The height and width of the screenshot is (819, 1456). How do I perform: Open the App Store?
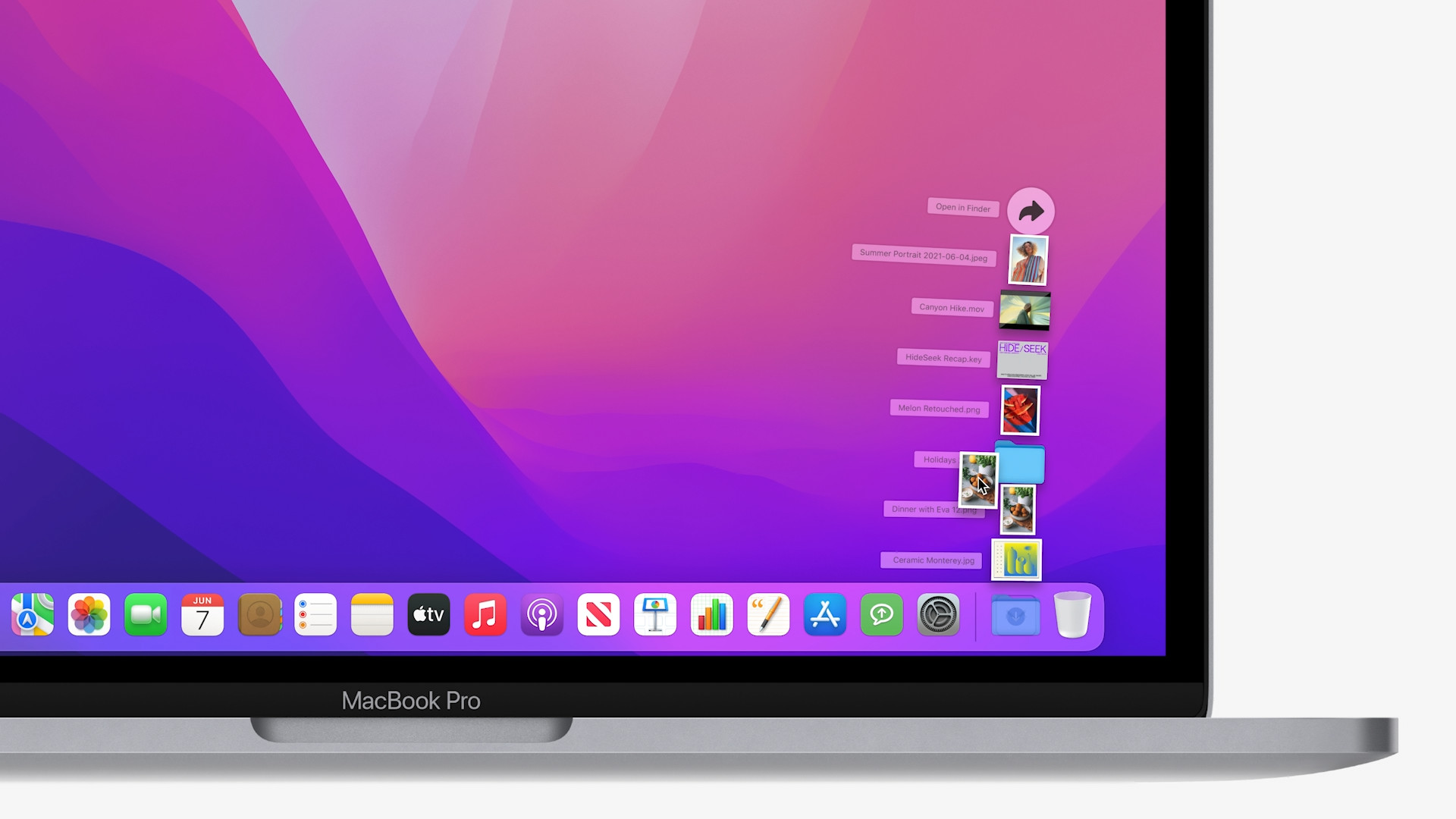(825, 615)
